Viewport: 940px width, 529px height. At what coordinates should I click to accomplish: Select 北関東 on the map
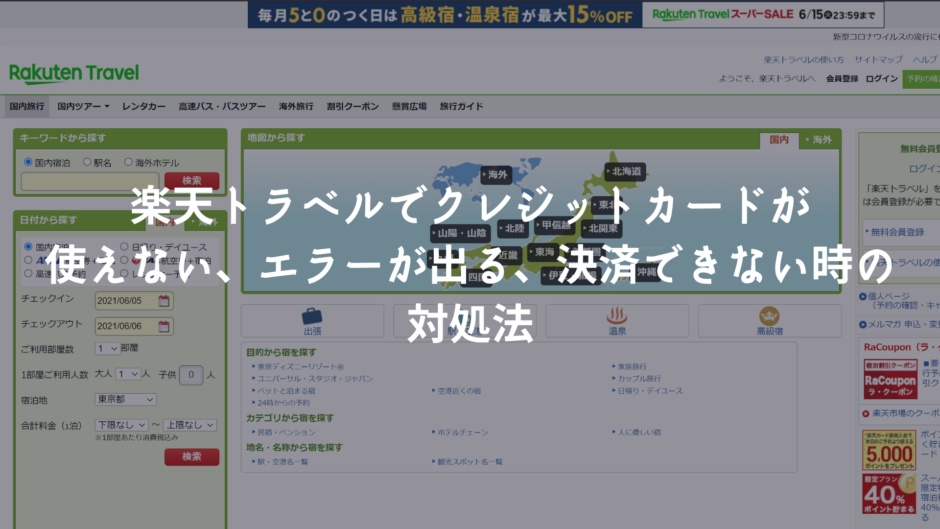click(602, 229)
